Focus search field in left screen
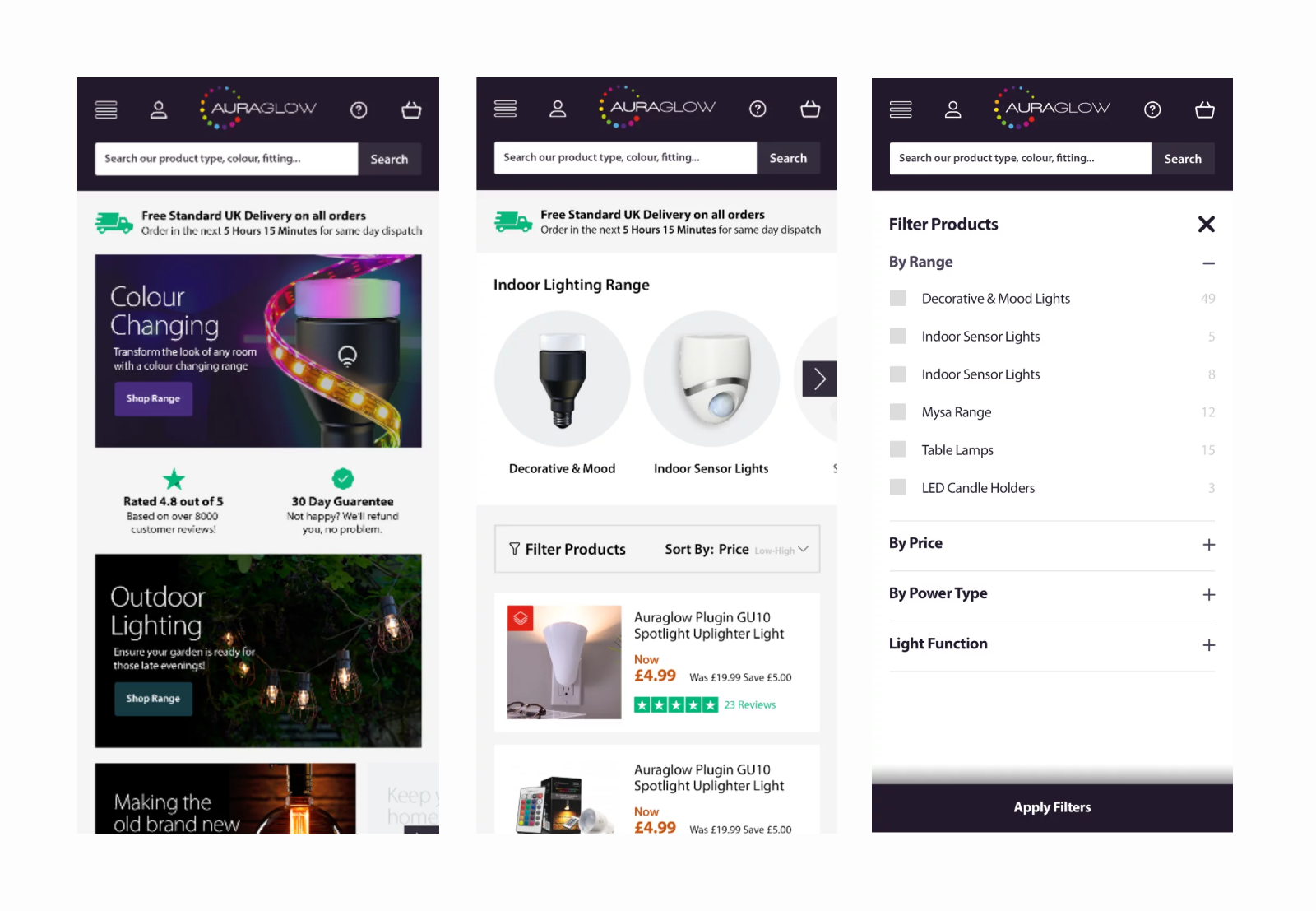 pyautogui.click(x=226, y=160)
